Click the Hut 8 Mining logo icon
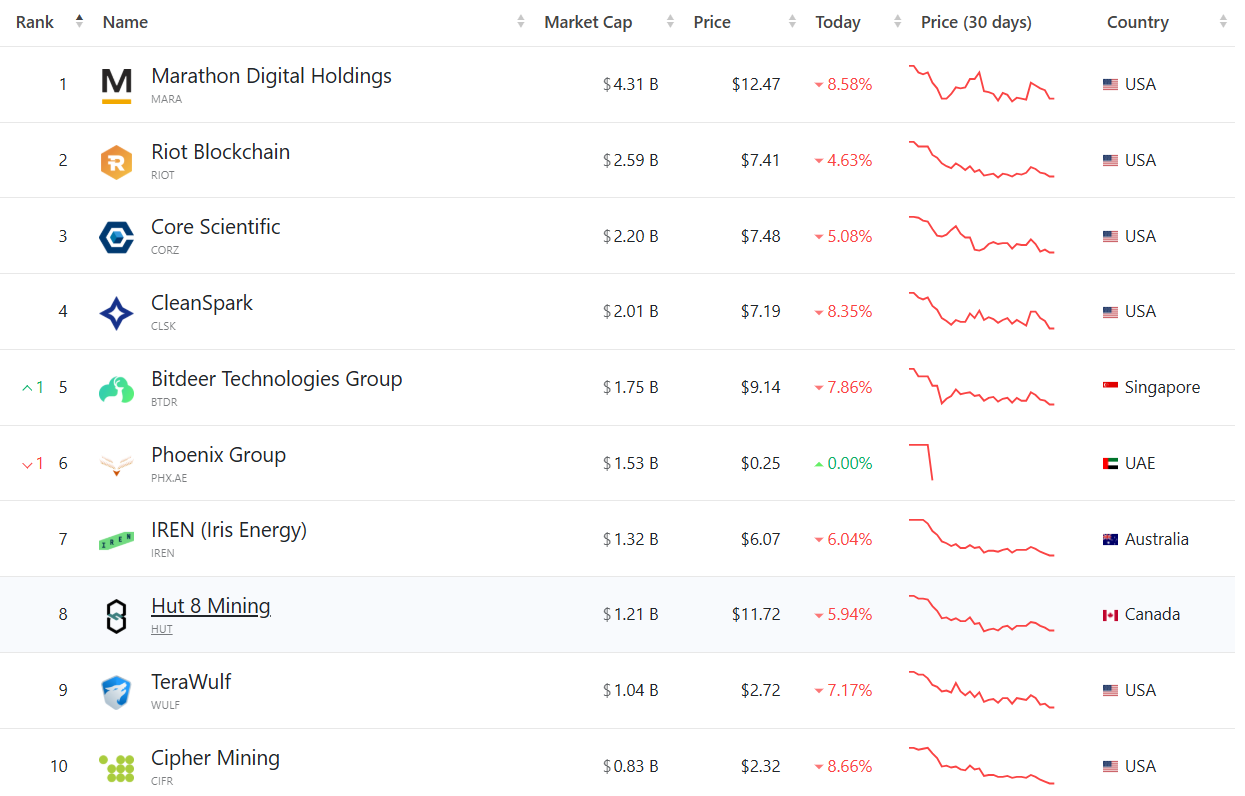Screen dimensions: 1245x796 click(x=117, y=616)
